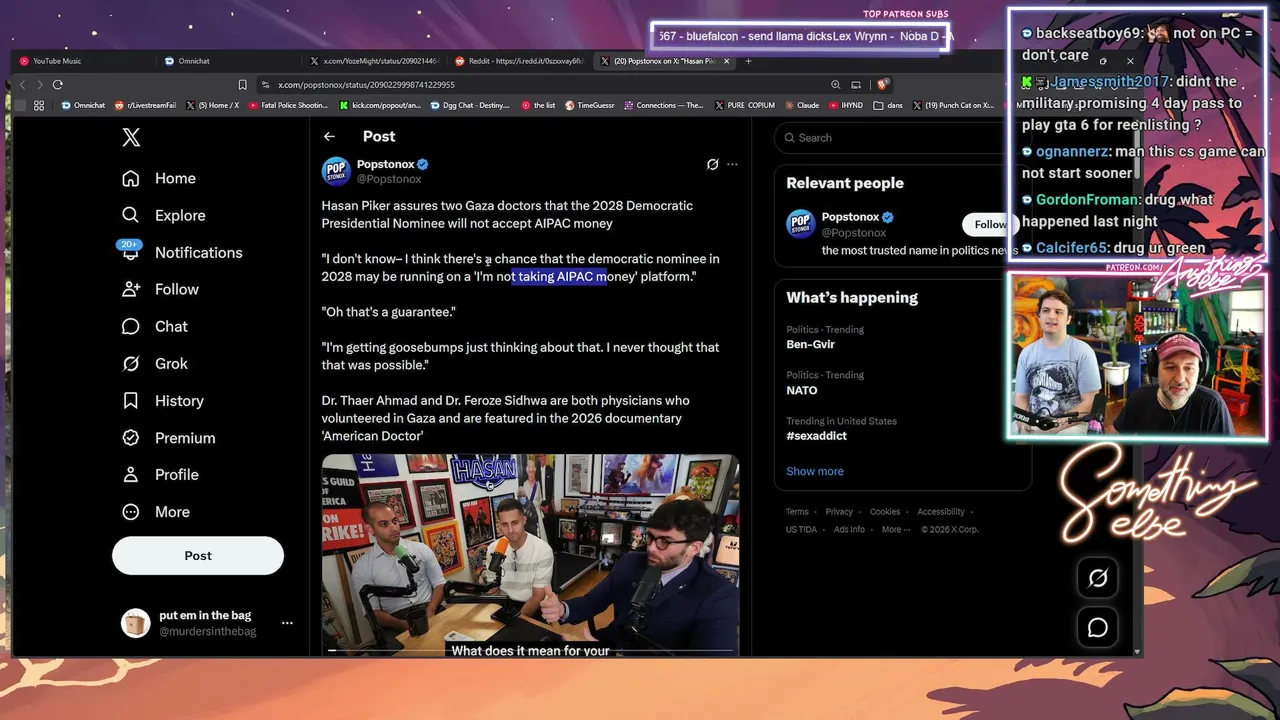Viewport: 1280px width, 720px height.
Task: Open the Omnichat bookmark
Action: pyautogui.click(x=83, y=105)
